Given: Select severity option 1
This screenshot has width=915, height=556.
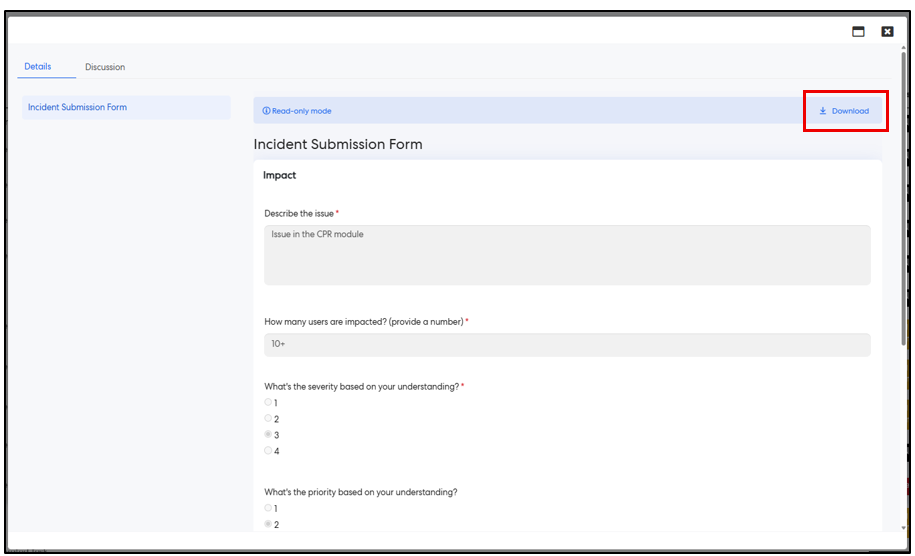Looking at the screenshot, I should (268, 402).
